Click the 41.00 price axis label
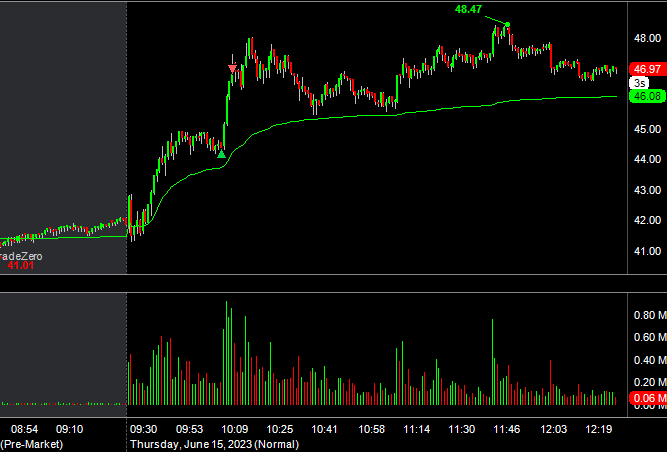Viewport: 667px width, 452px height. point(647,251)
